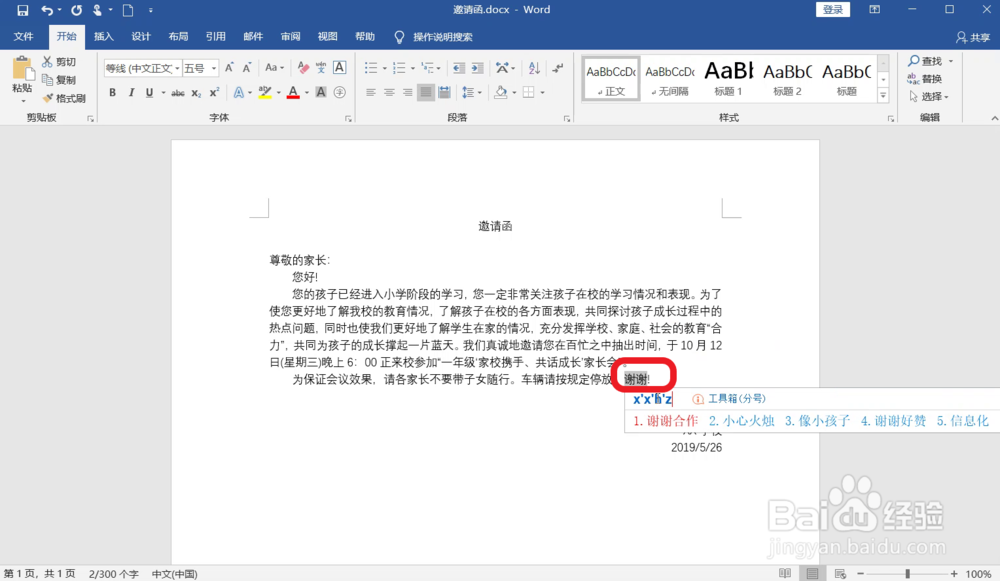Toggle Bold formatting
This screenshot has width=1000, height=581.
(112, 92)
